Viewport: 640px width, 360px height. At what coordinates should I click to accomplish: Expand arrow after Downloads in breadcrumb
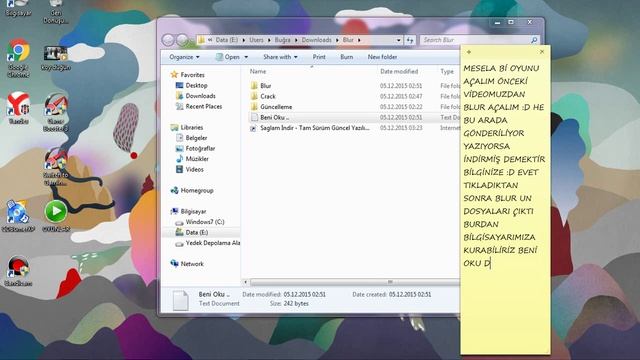point(337,40)
